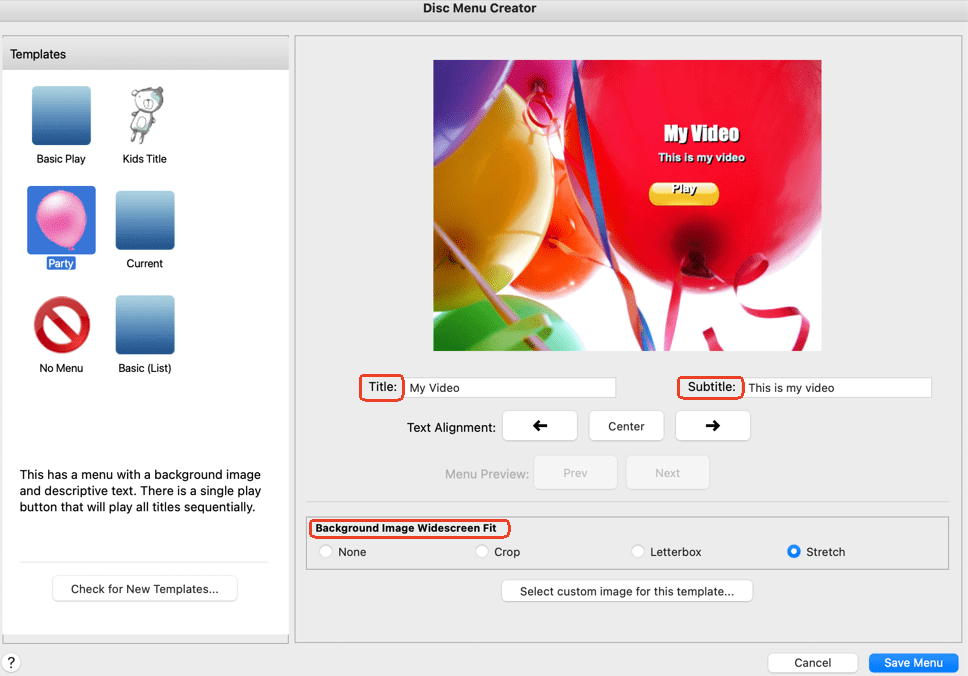Click the right arrow text alignment button
Image resolution: width=968 pixels, height=676 pixels.
(x=712, y=426)
